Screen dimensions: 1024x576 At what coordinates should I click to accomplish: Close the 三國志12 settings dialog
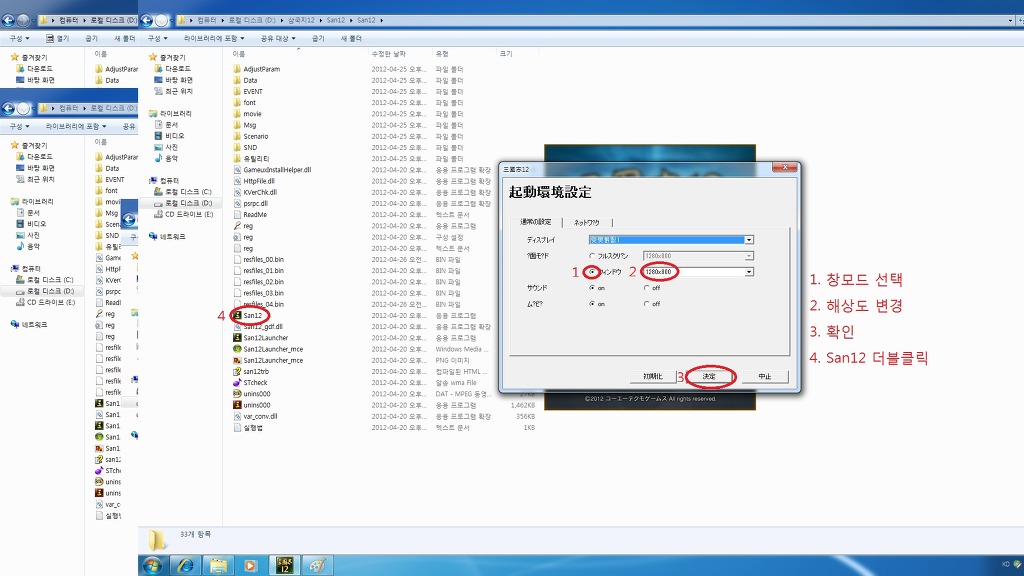point(784,167)
